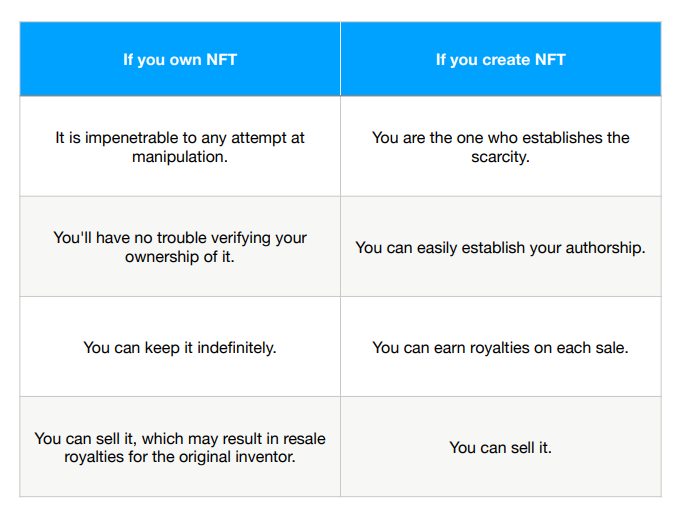The width and height of the screenshot is (685, 516).
Task: Select the cell about impenetrable to manipulation
Action: point(180,147)
